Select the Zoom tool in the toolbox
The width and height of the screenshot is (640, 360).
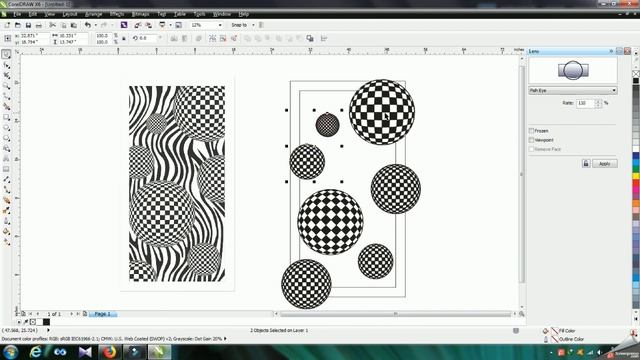point(6,86)
